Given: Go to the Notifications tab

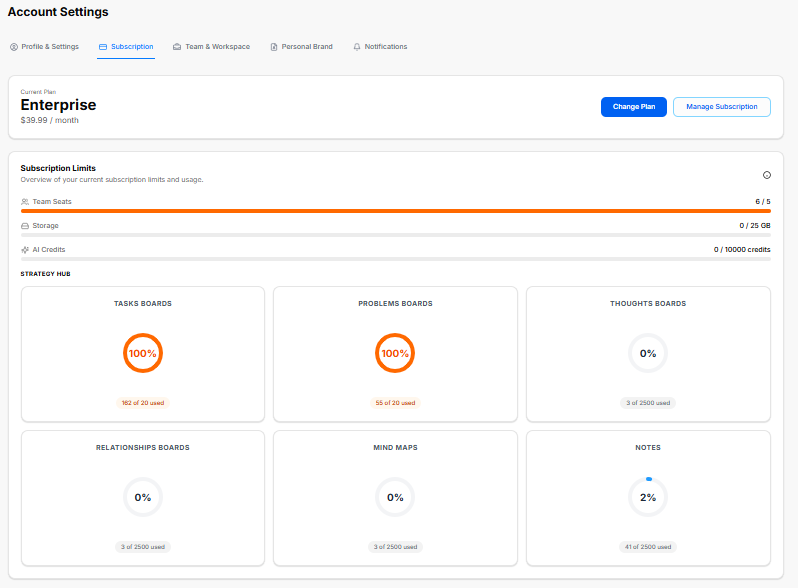Looking at the screenshot, I should (x=380, y=47).
